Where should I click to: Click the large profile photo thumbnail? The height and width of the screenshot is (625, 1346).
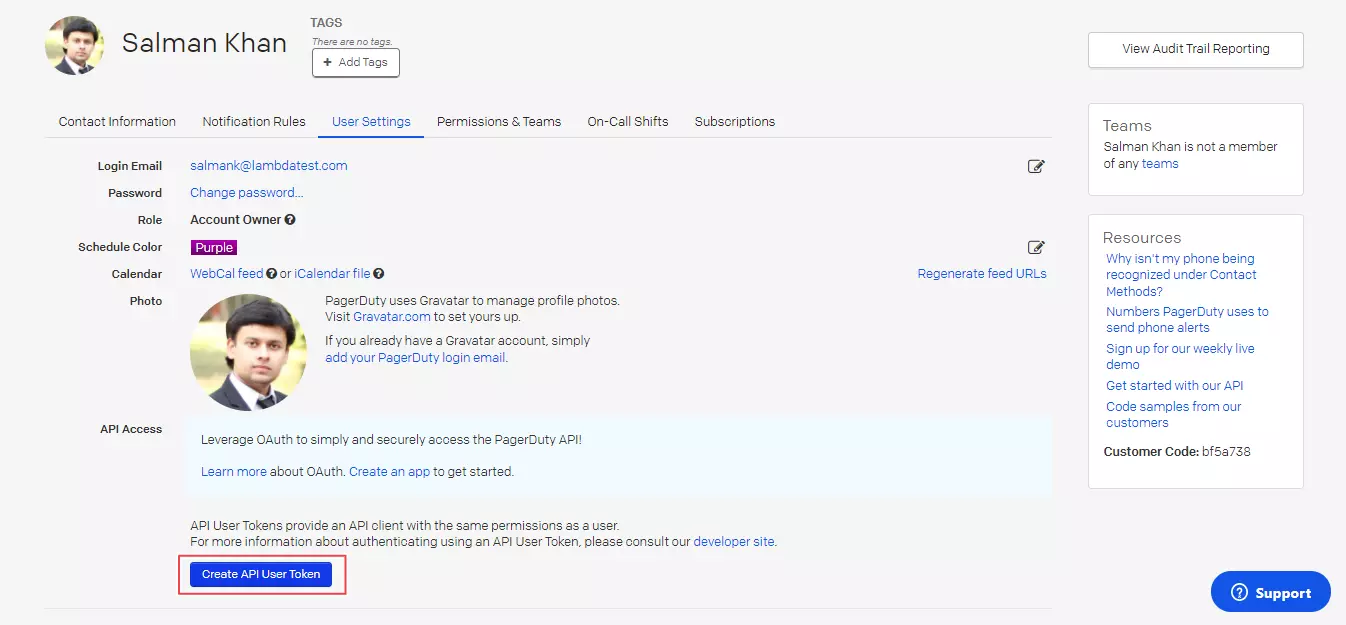(248, 352)
